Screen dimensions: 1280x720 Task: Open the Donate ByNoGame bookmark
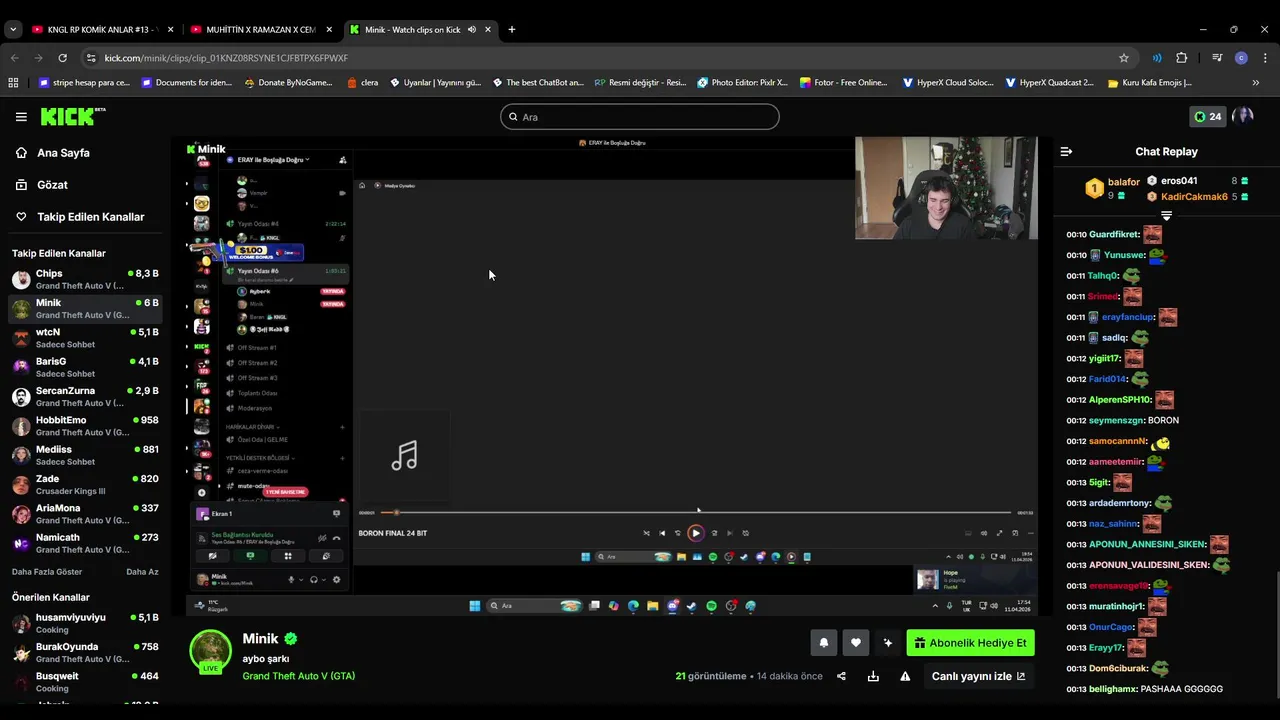coord(287,83)
